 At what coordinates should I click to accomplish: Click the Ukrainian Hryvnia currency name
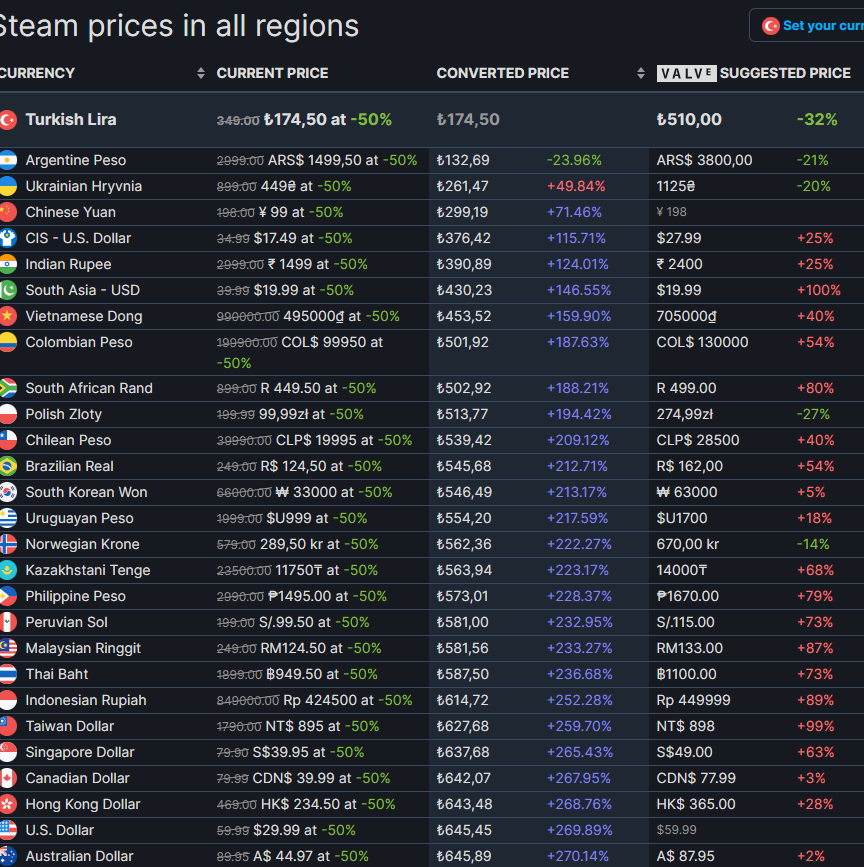tap(83, 186)
